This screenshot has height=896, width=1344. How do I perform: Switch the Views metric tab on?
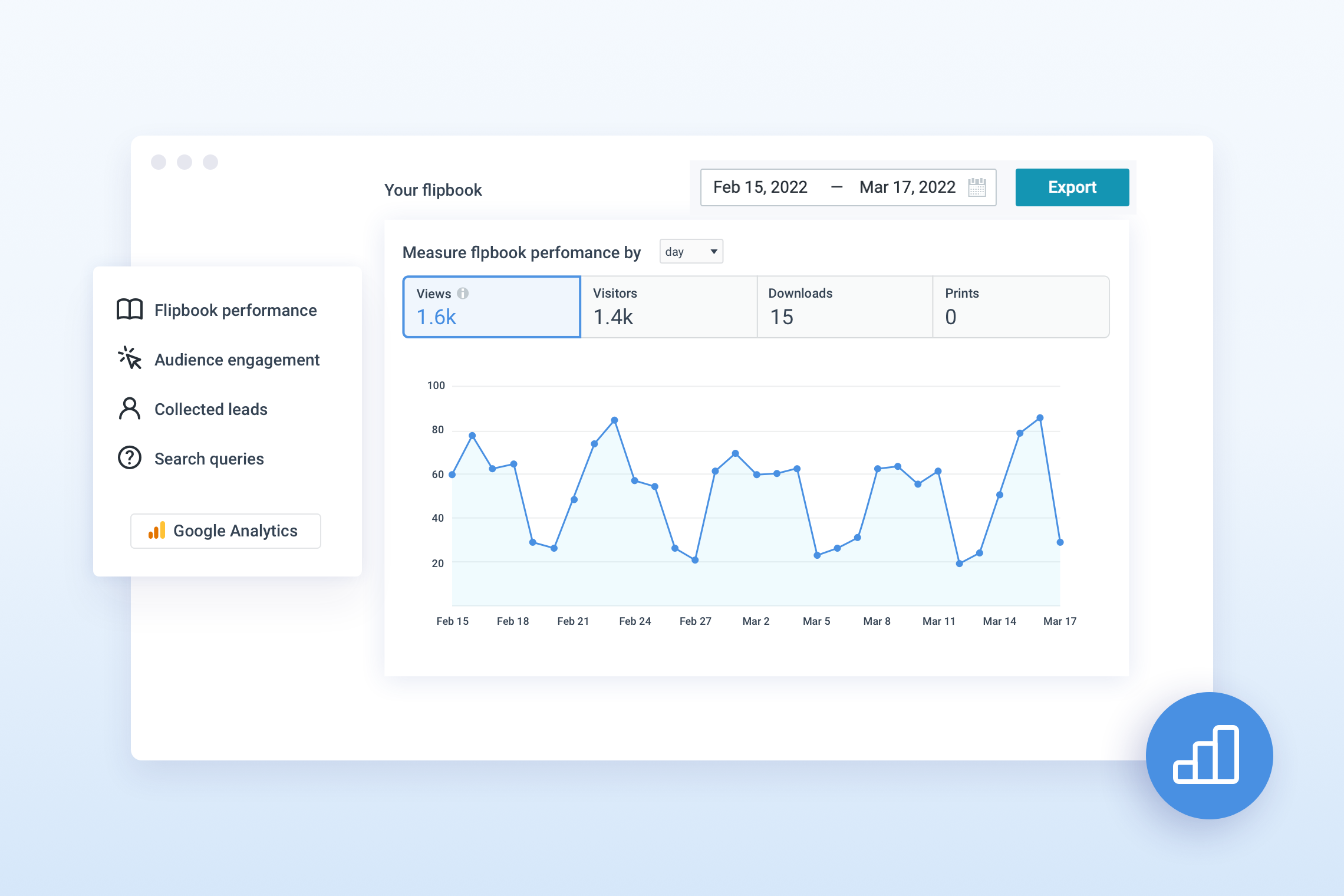click(x=491, y=307)
